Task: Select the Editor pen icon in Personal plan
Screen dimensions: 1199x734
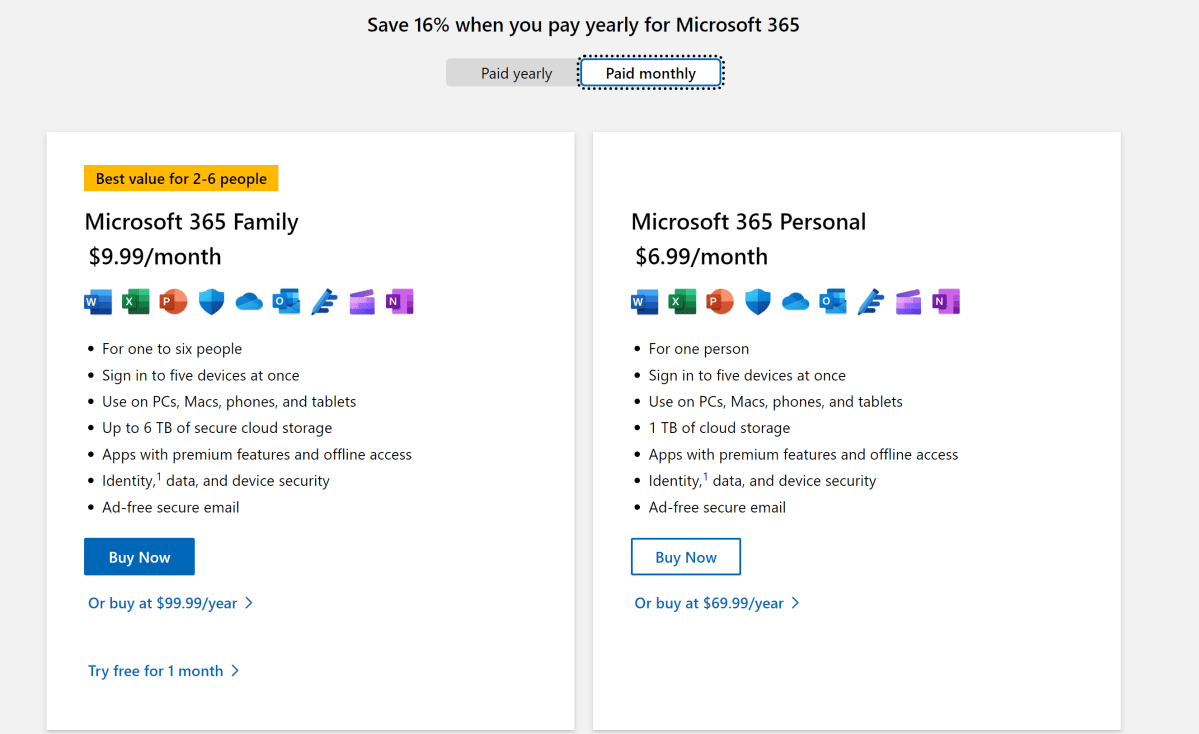Action: tap(871, 301)
